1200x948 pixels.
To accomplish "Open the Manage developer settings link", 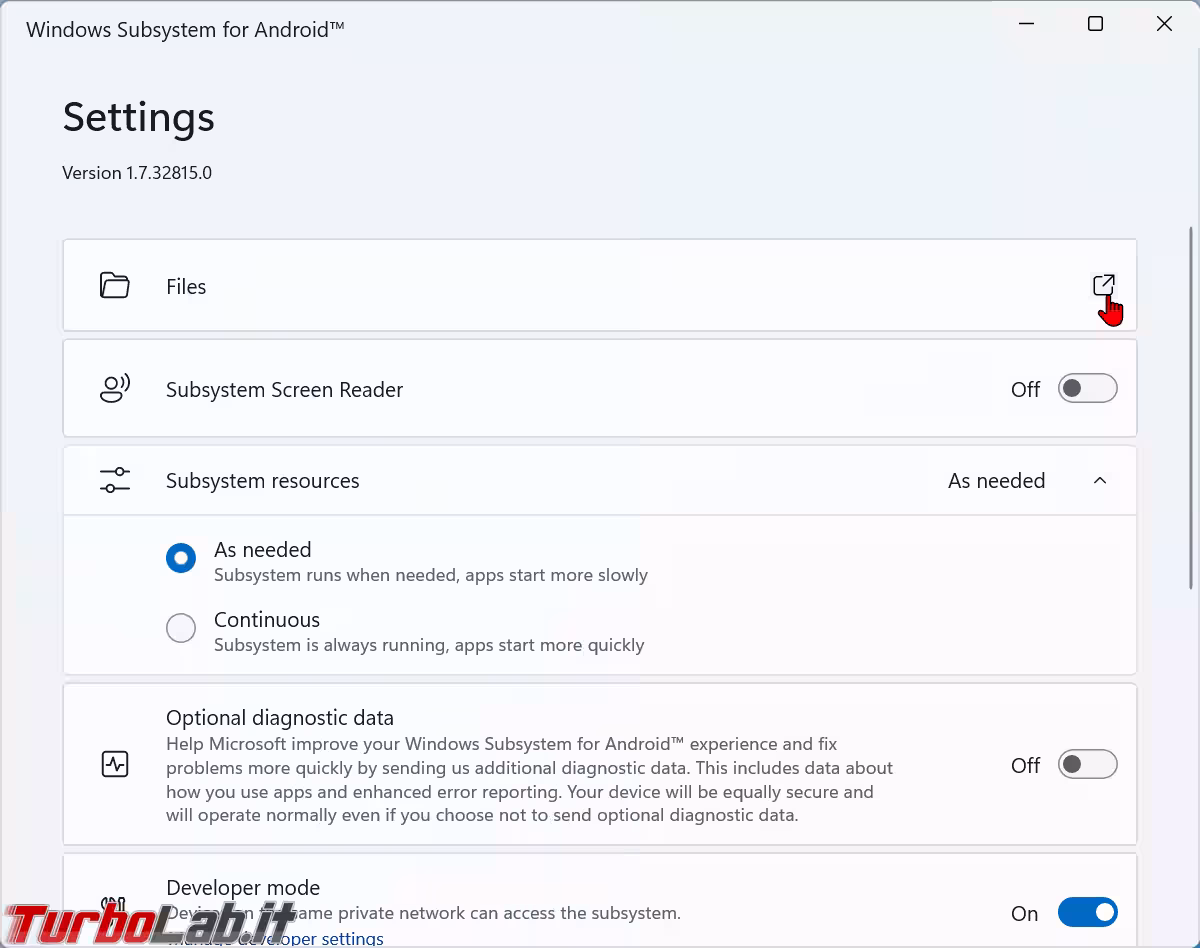I will [x=275, y=938].
